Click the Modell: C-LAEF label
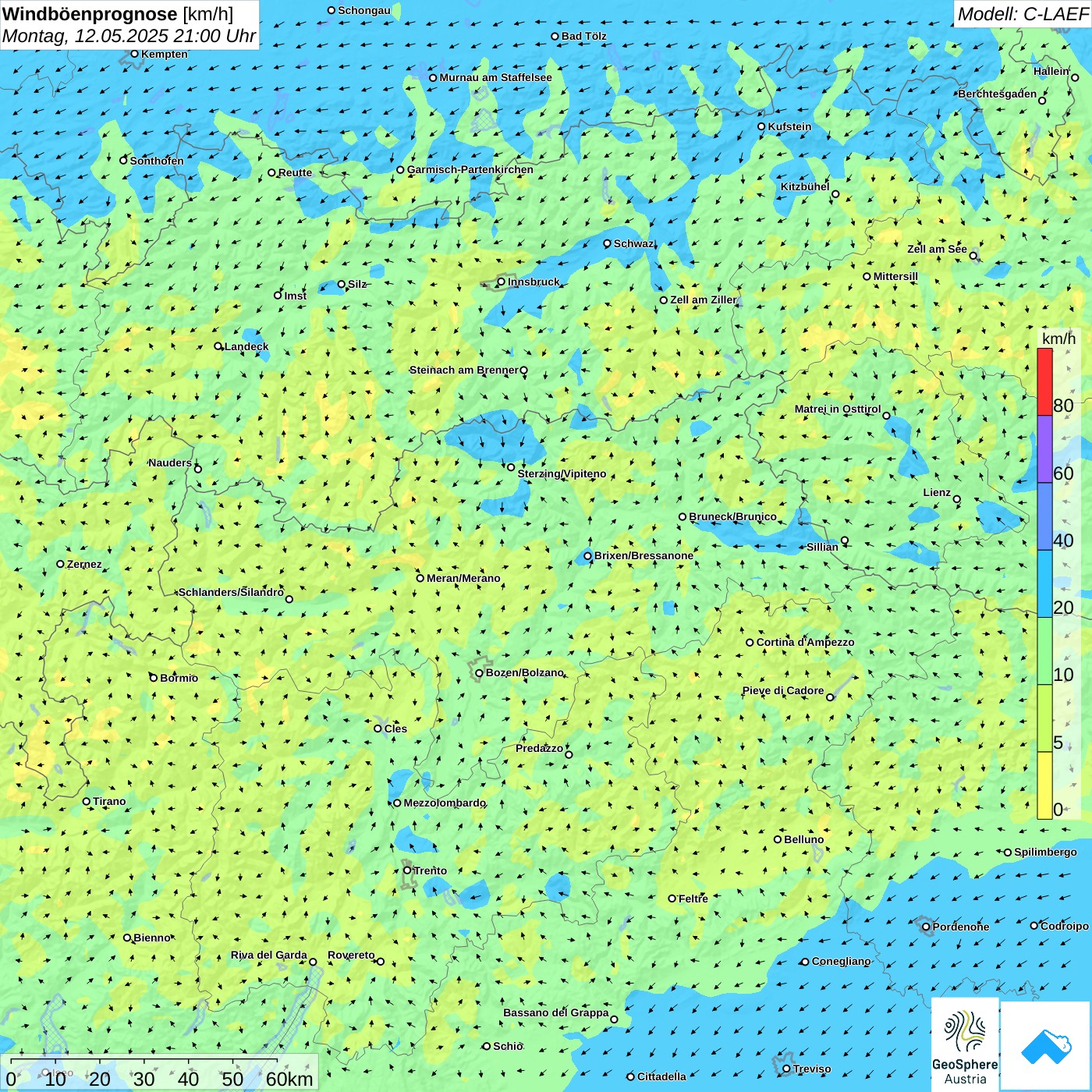1092x1092 pixels. point(1022,14)
